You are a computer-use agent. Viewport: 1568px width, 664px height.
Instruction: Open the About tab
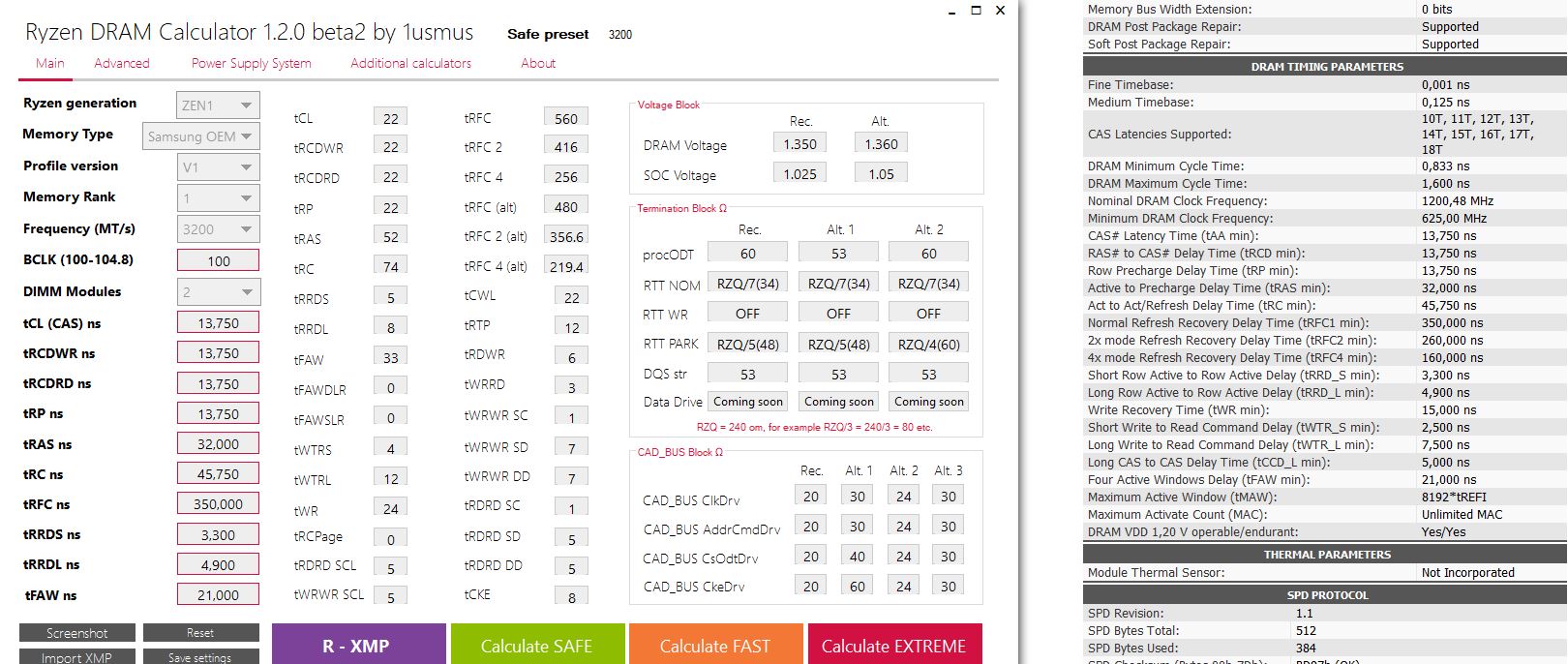coord(538,63)
